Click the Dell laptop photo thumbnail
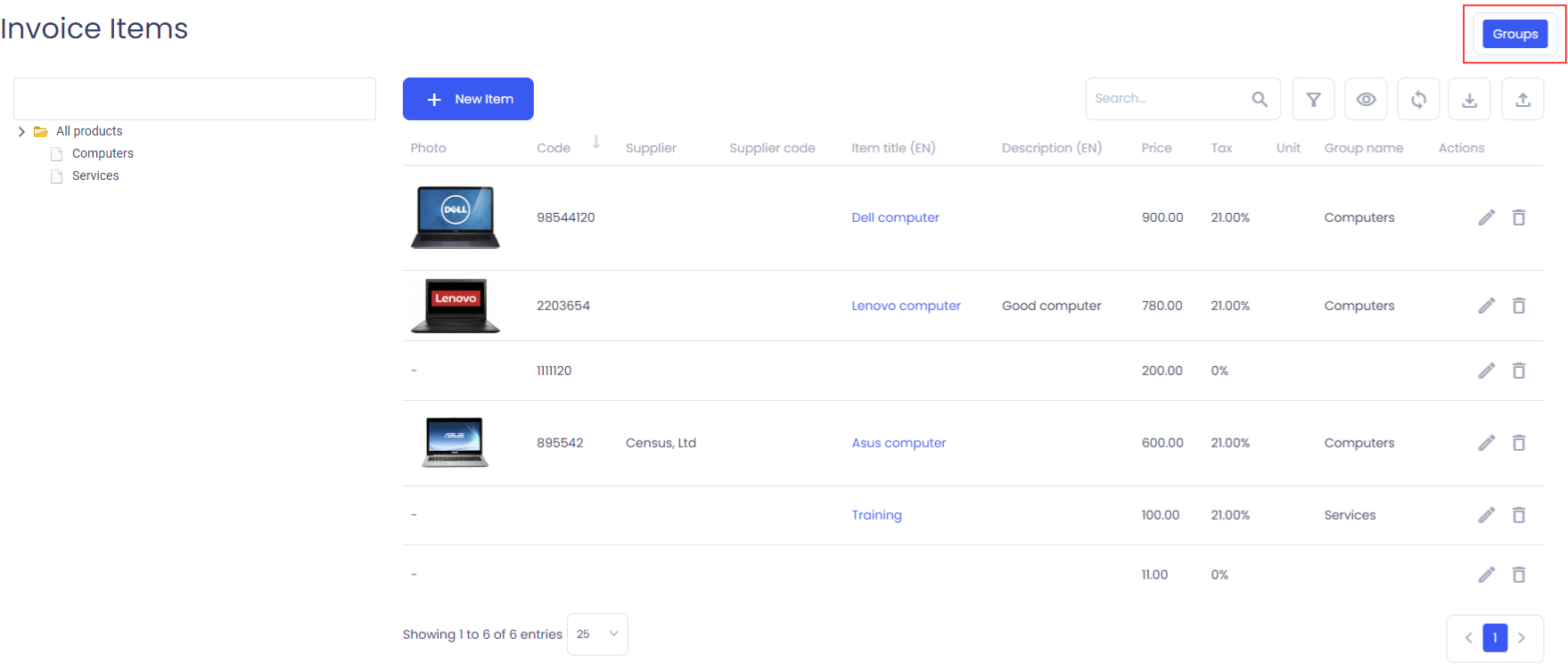Image resolution: width=1568 pixels, height=671 pixels. click(x=456, y=217)
